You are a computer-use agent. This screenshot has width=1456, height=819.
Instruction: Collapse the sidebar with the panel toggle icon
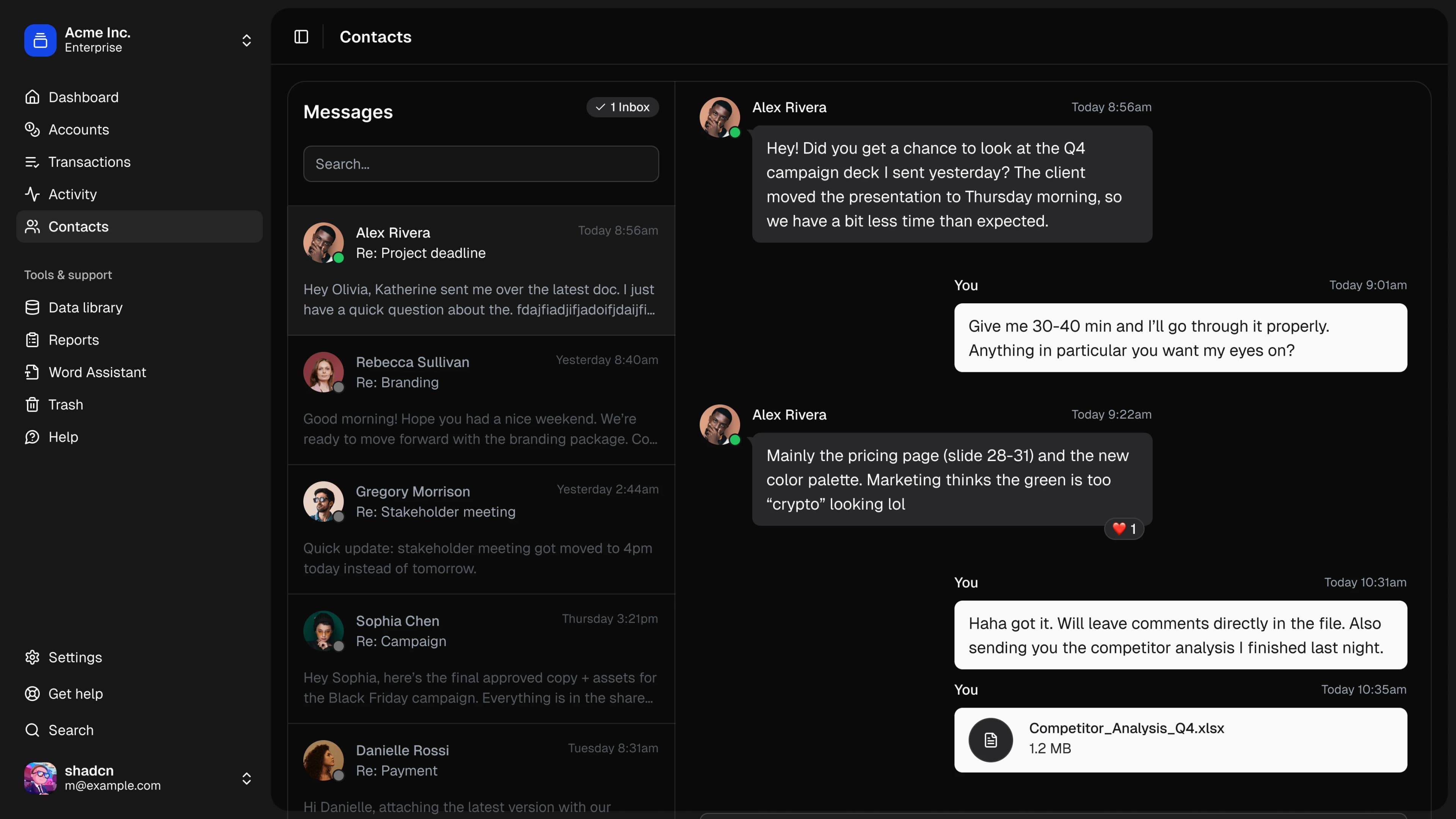tap(300, 36)
